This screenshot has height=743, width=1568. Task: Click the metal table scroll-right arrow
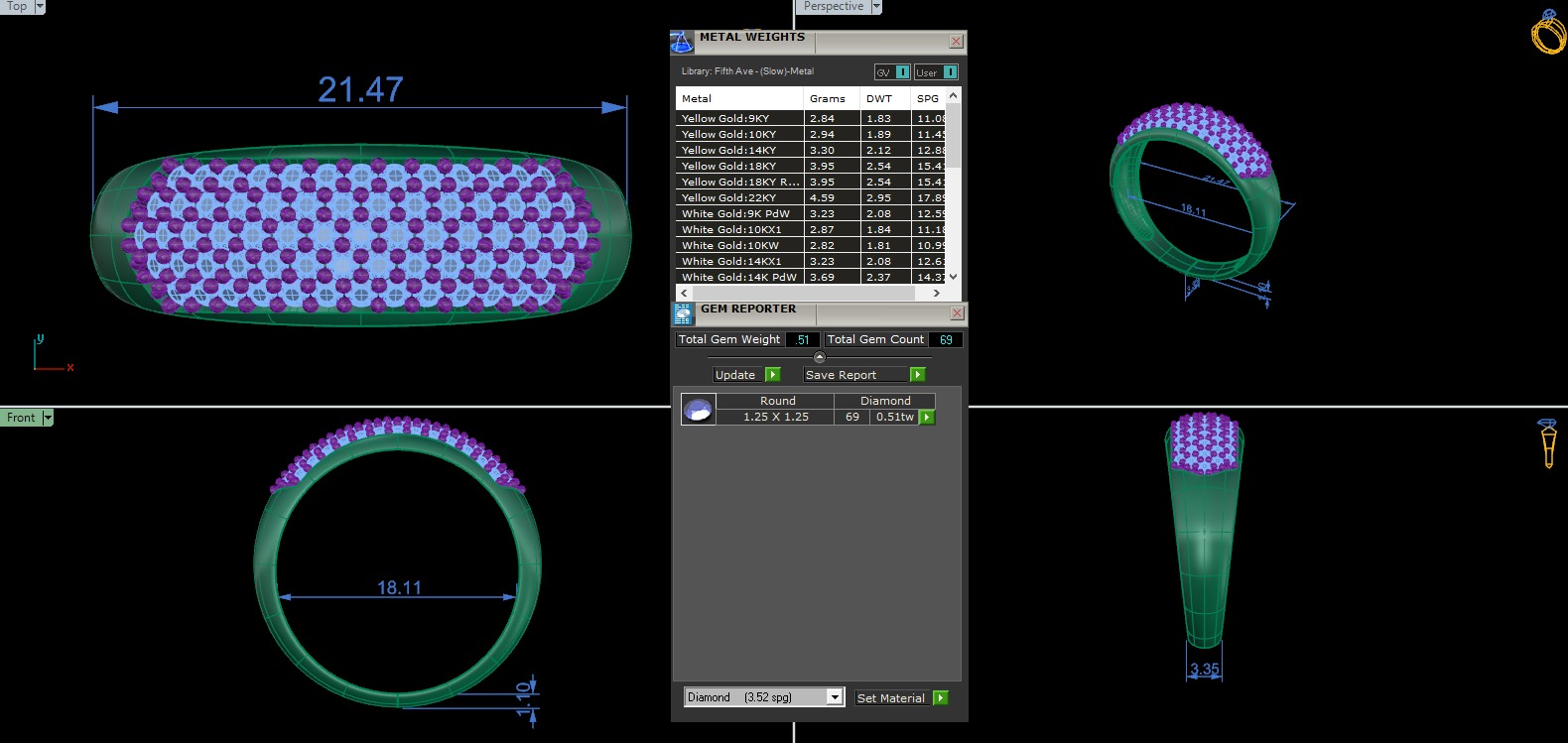936,294
